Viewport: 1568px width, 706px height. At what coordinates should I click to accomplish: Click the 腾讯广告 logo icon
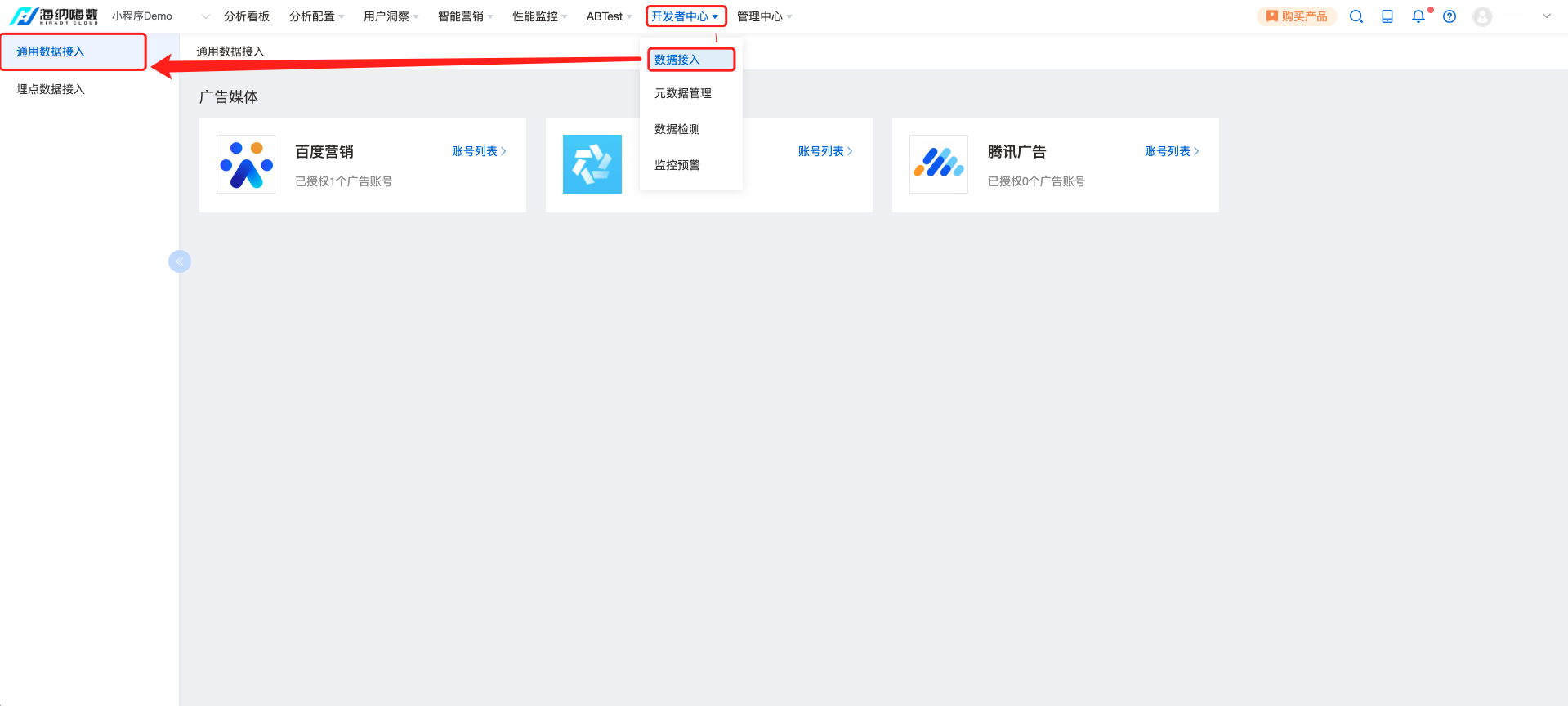pos(939,164)
